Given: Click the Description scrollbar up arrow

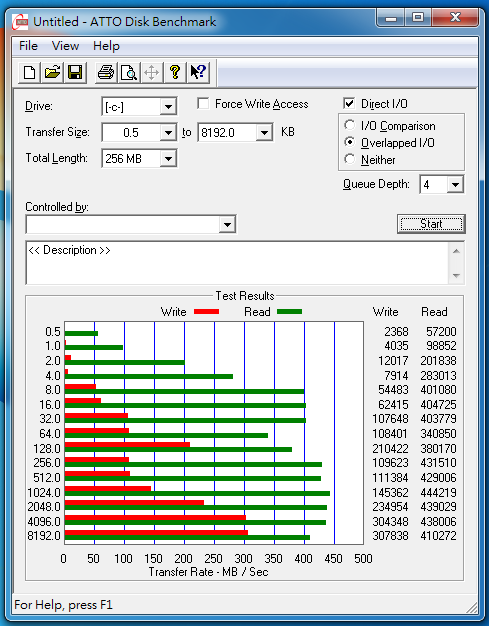Looking at the screenshot, I should 457,251.
